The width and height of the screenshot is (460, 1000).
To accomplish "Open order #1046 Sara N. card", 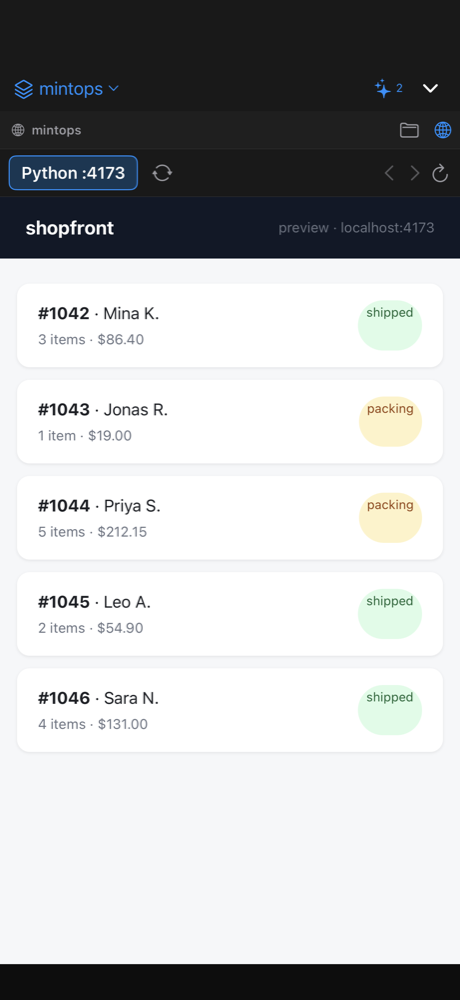I will tap(230, 710).
